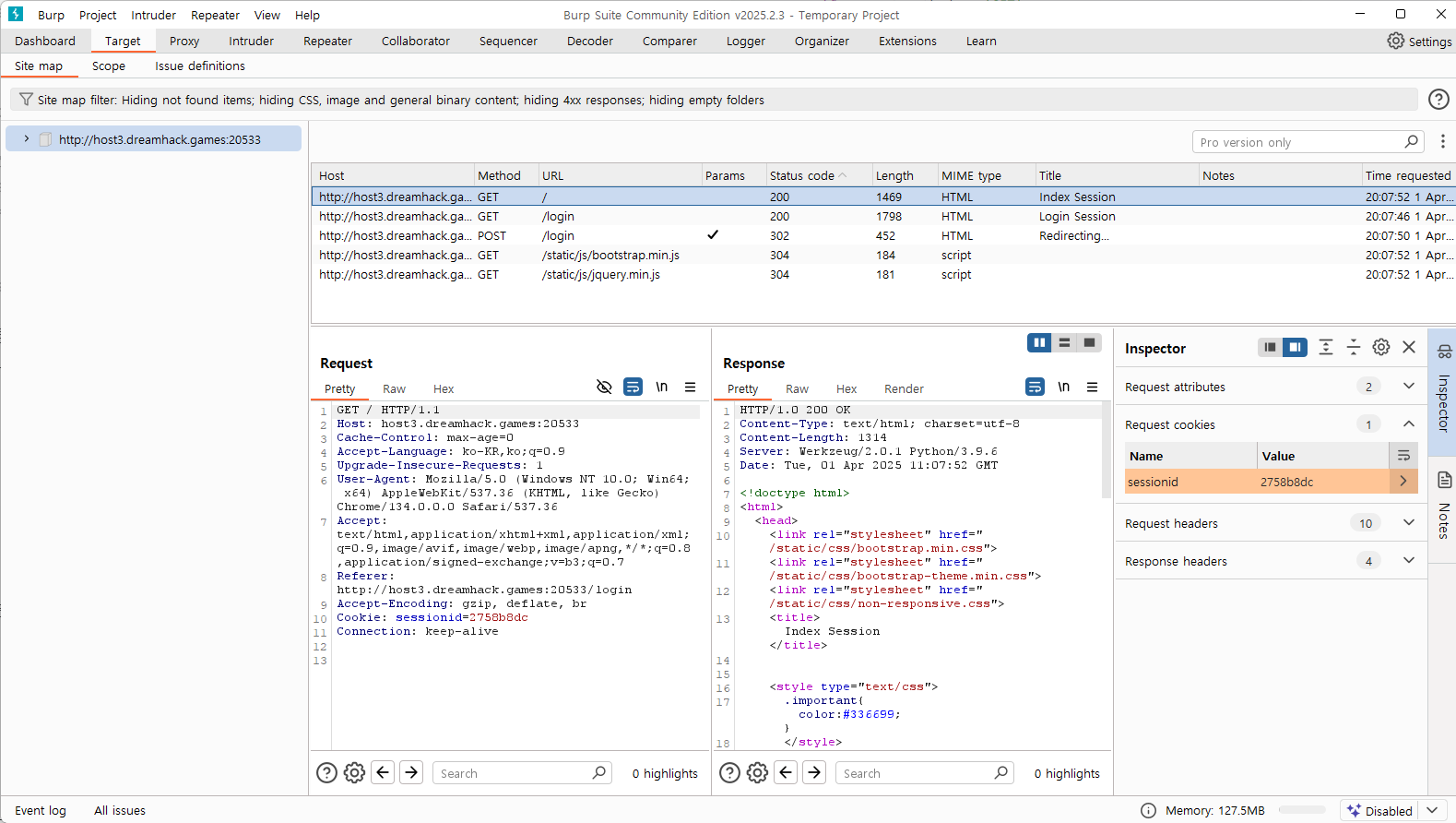
Task: Toggle word wrap in the Request panel
Action: 633,388
